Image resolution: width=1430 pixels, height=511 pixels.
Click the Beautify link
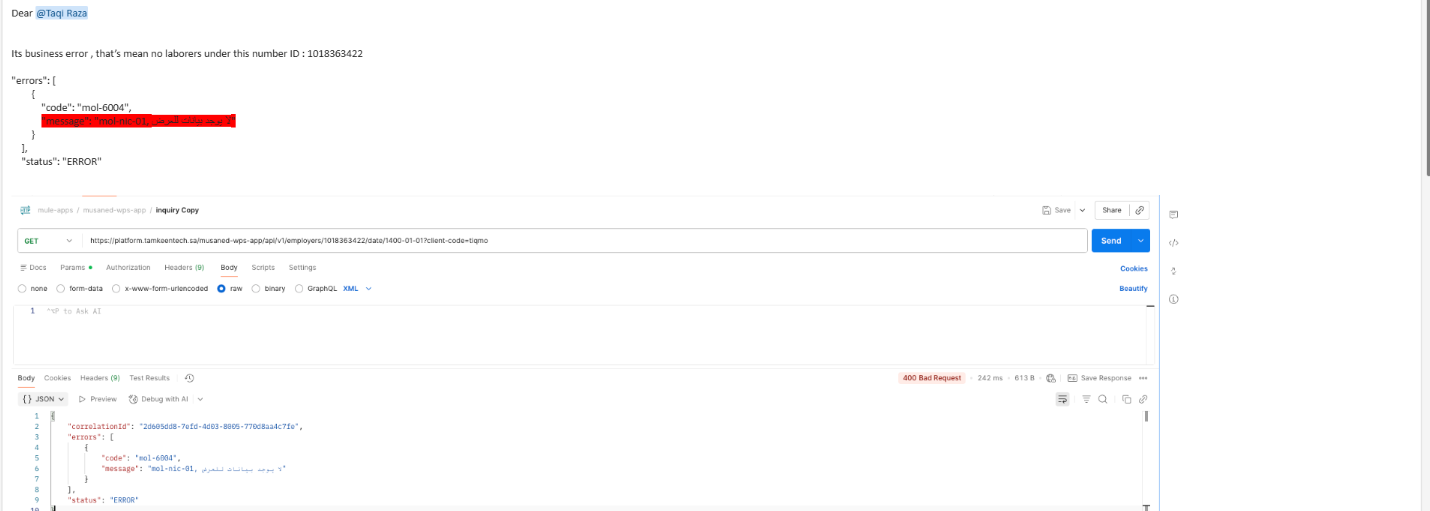coord(1133,288)
